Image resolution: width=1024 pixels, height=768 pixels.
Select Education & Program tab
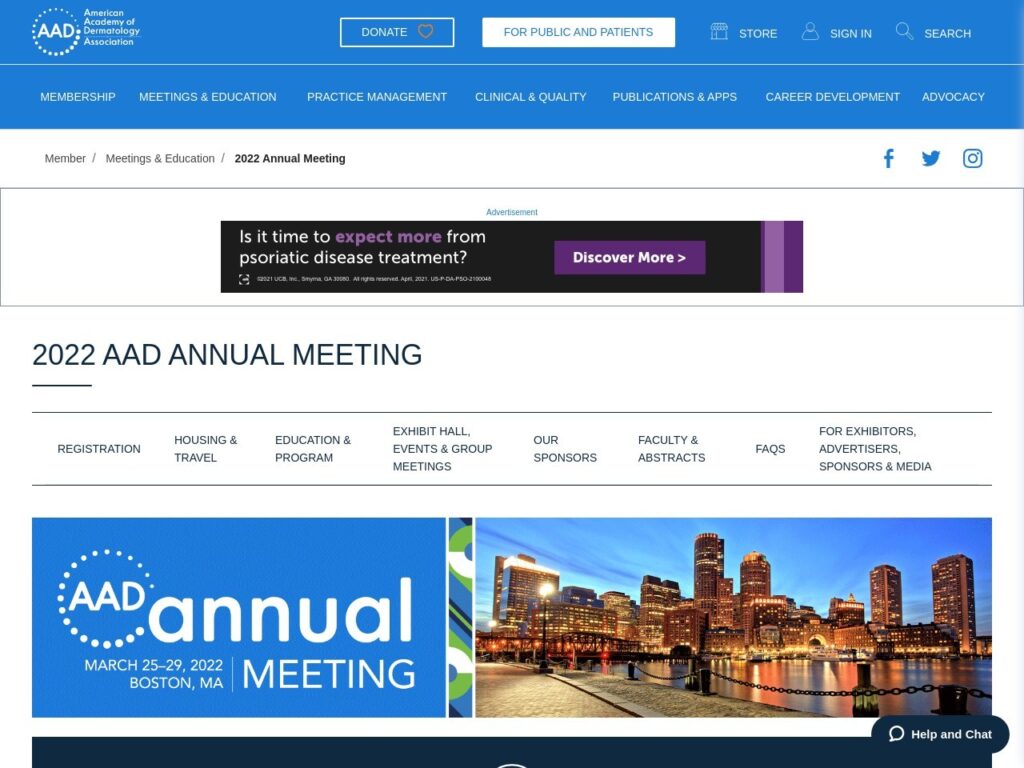tap(313, 449)
